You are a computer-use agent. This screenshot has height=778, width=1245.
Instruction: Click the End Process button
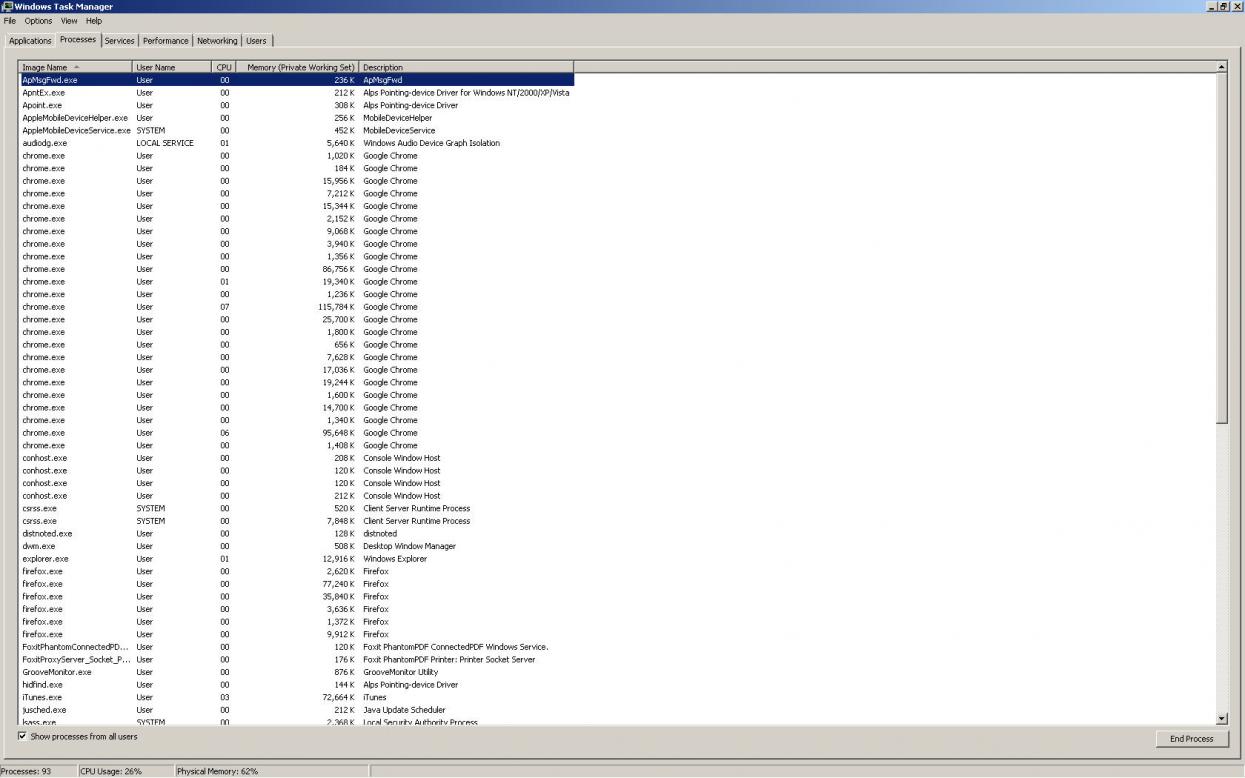coord(1191,739)
